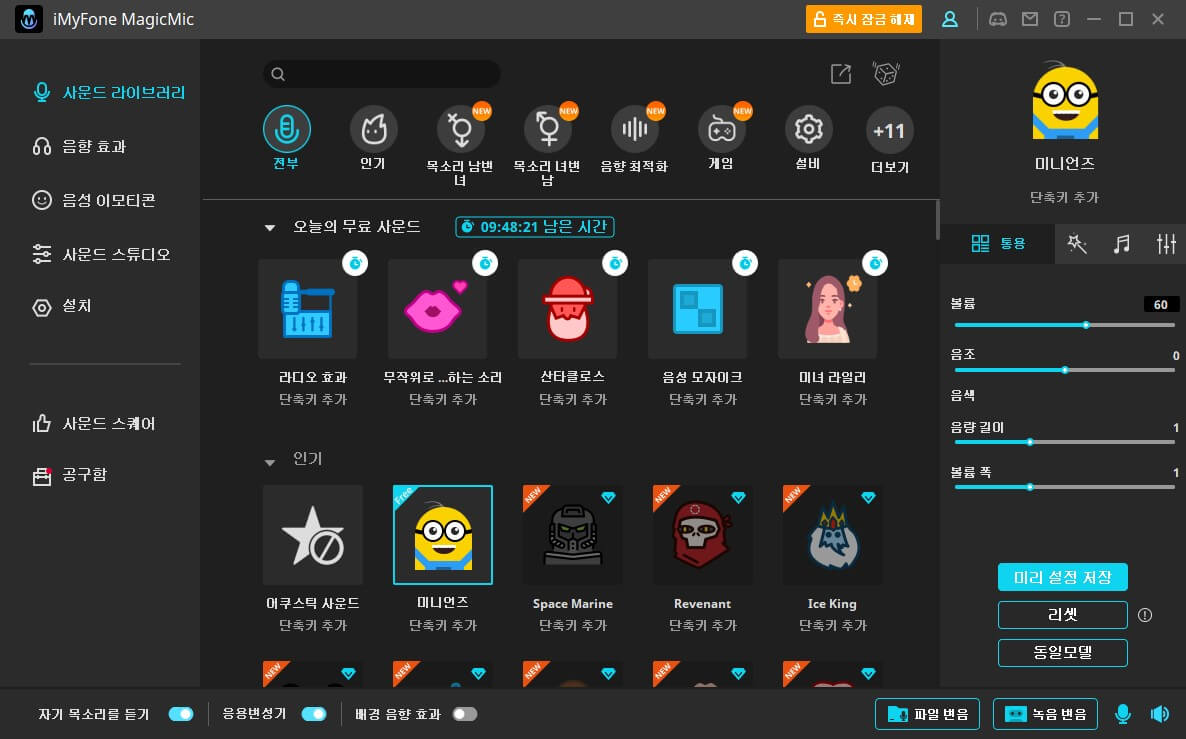The height and width of the screenshot is (739, 1186).
Task: Select the 라디오 효과 voice
Action: tap(308, 309)
